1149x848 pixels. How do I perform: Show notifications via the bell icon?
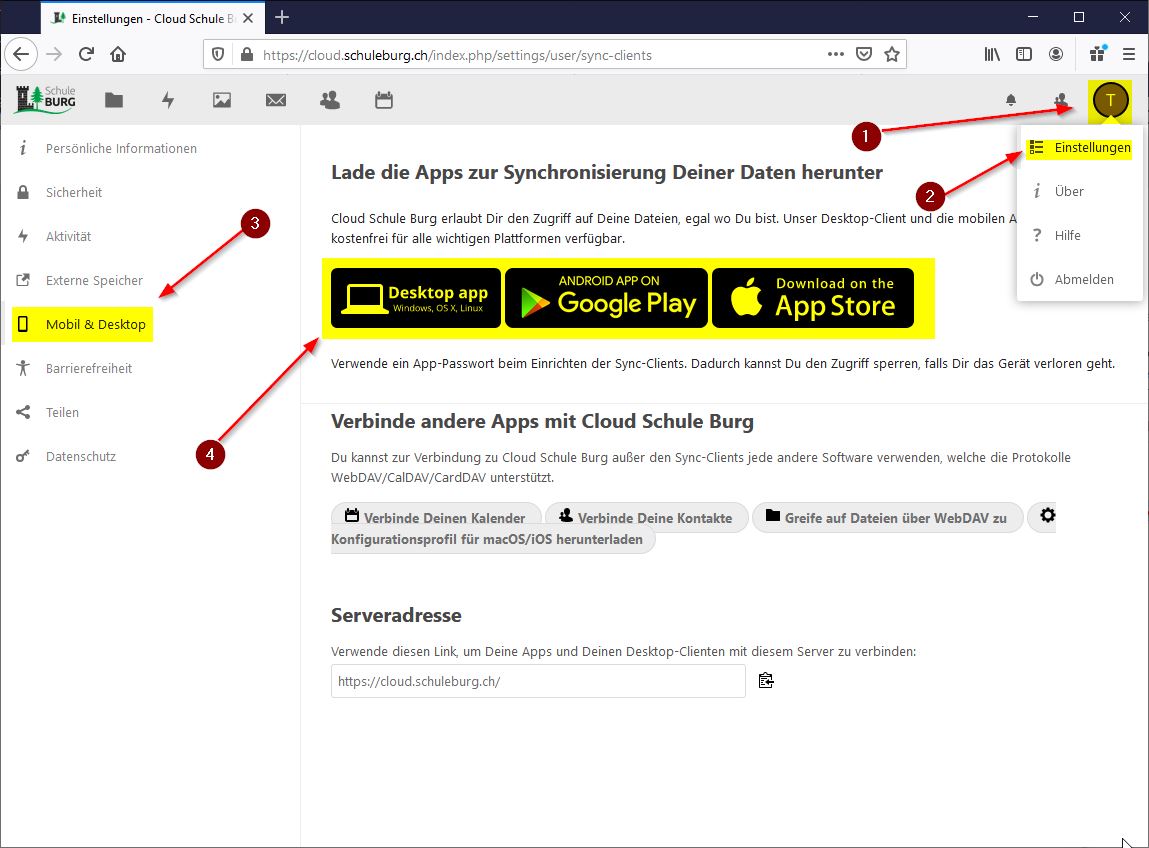[1011, 100]
